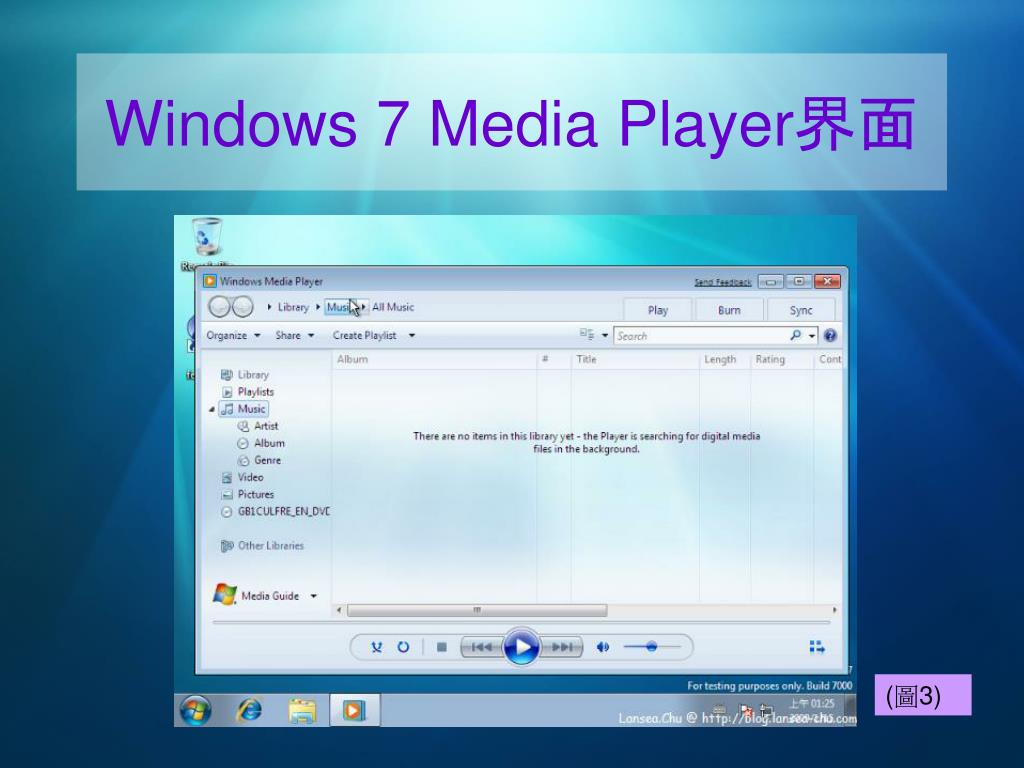Screen dimensions: 1024x768
Task: Sort by the Album column header
Action: pyautogui.click(x=434, y=359)
